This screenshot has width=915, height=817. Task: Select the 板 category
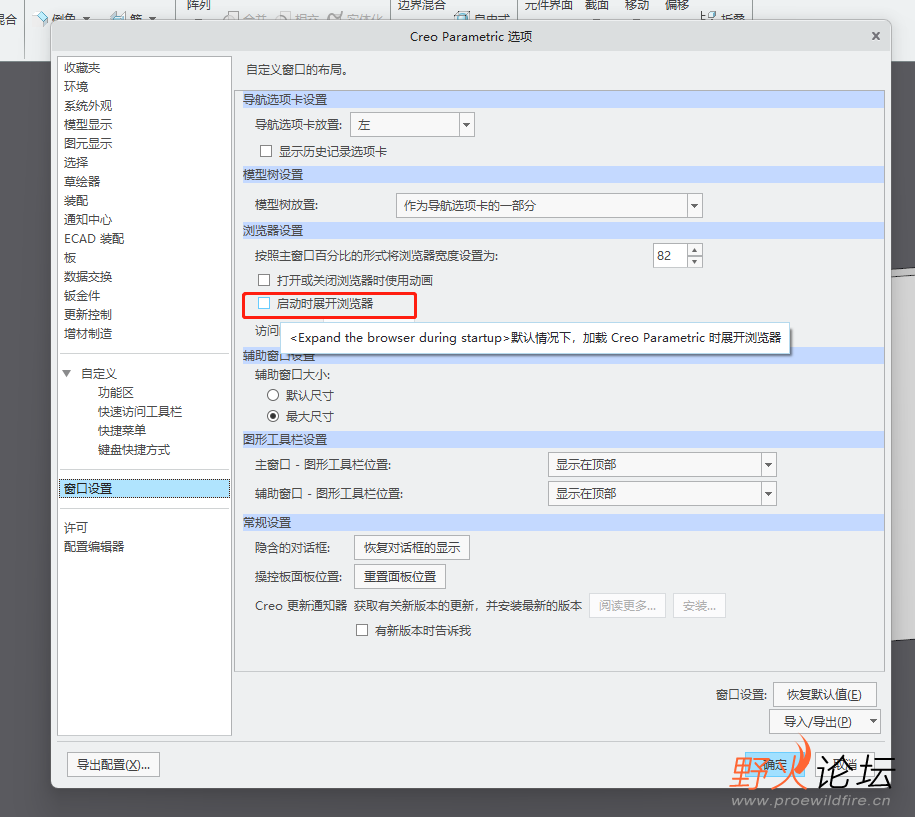70,257
